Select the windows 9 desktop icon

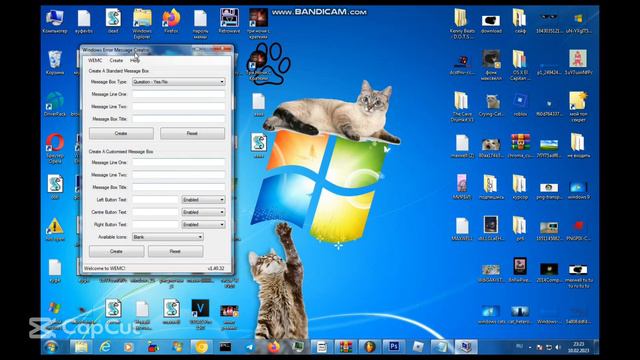[578, 190]
